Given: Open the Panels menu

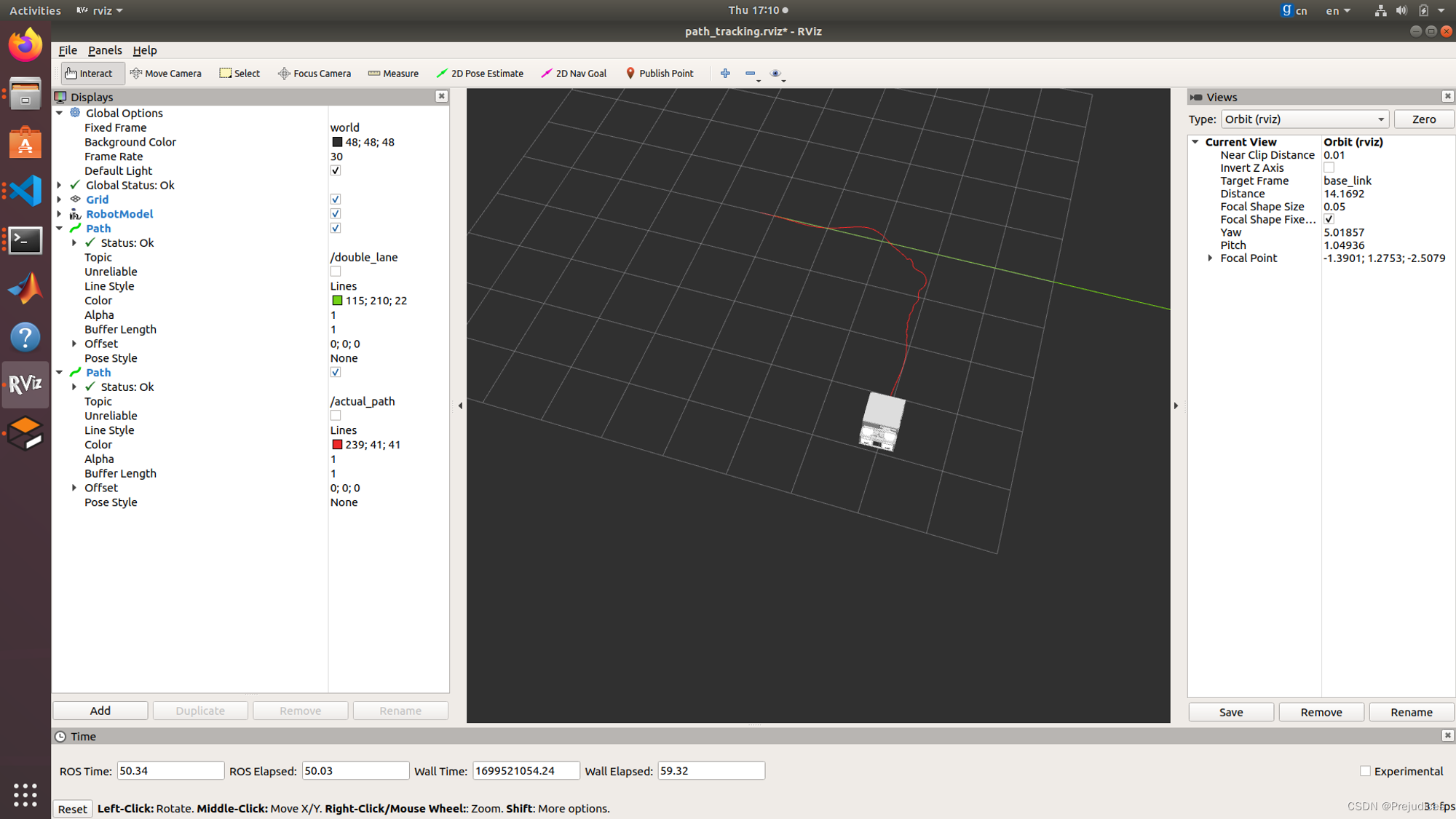Looking at the screenshot, I should [105, 50].
